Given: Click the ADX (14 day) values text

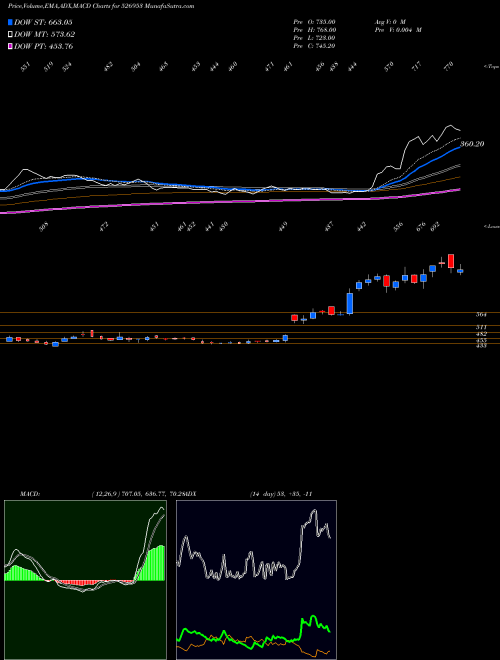Looking at the screenshot, I should (x=281, y=493).
